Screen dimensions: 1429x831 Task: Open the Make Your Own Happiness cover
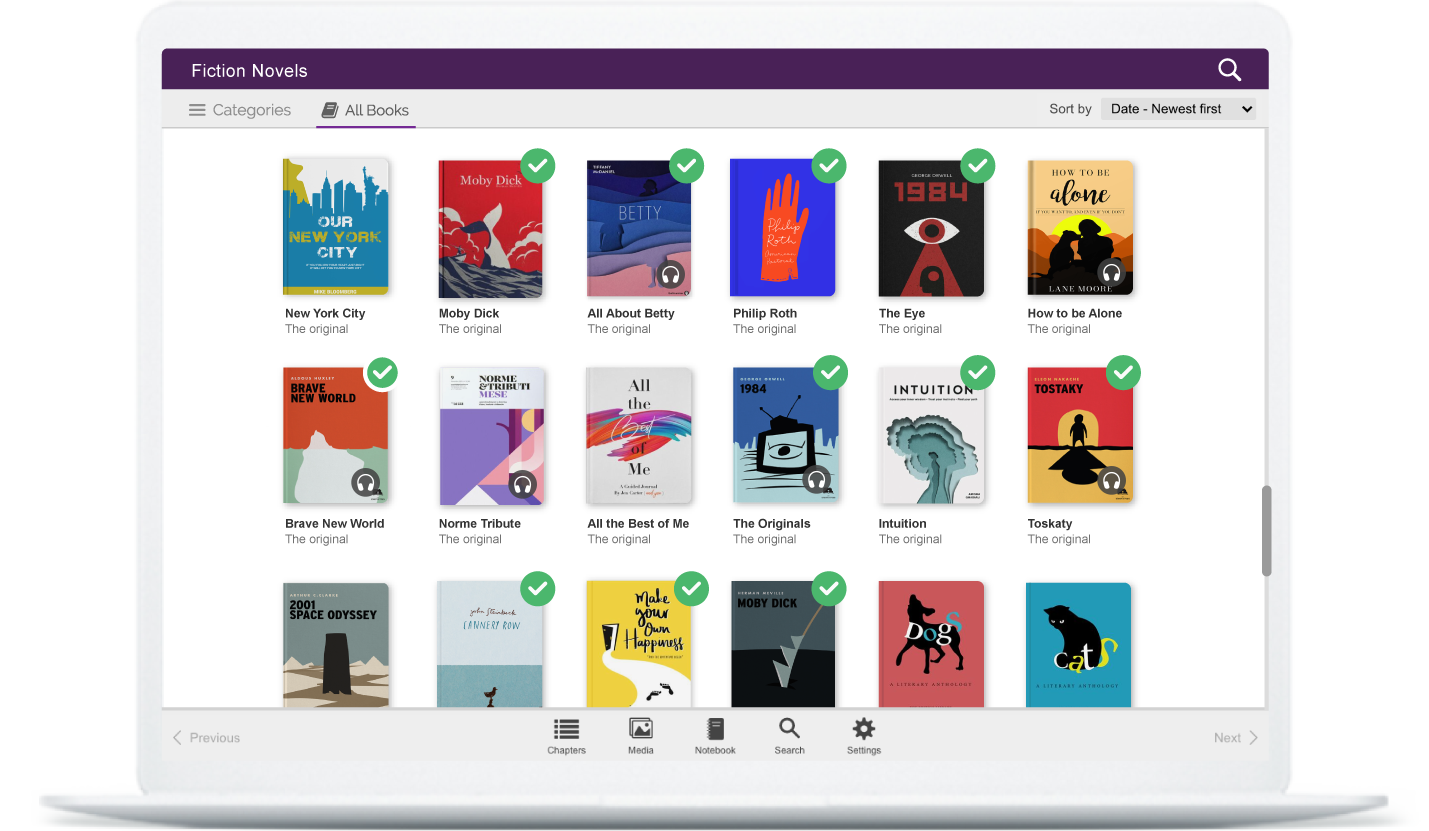coord(639,646)
